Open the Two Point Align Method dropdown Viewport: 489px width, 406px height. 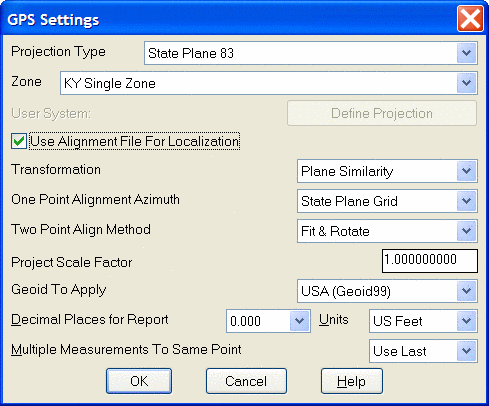(466, 231)
